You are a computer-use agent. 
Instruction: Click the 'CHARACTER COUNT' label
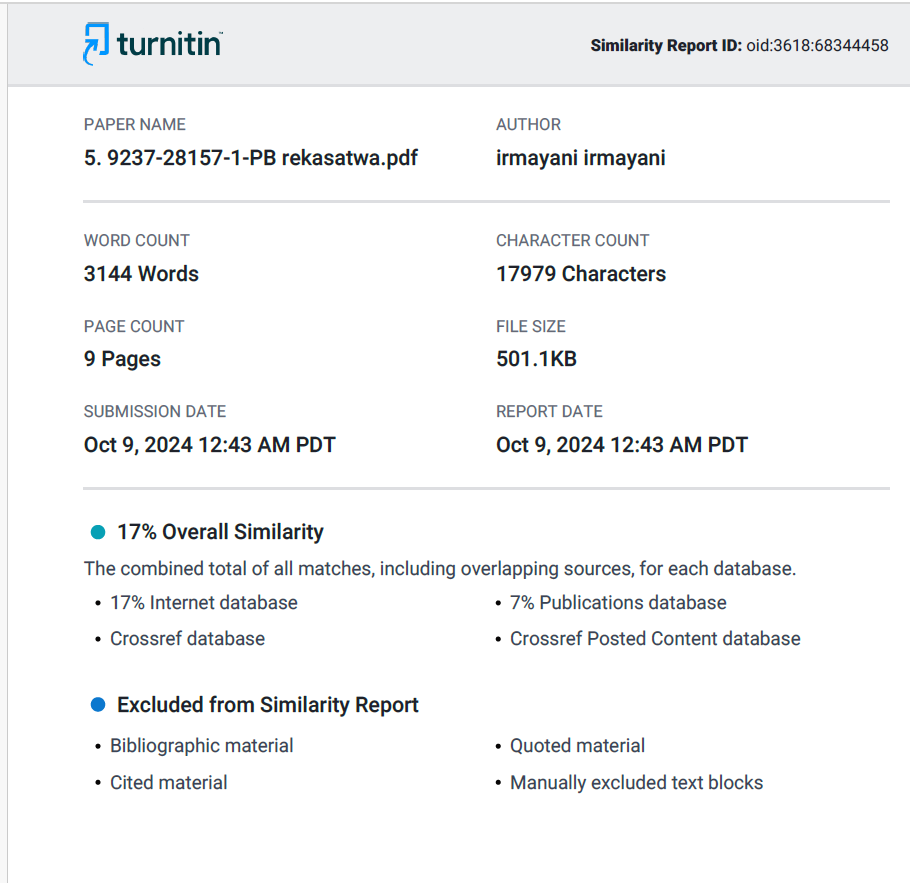click(x=572, y=240)
